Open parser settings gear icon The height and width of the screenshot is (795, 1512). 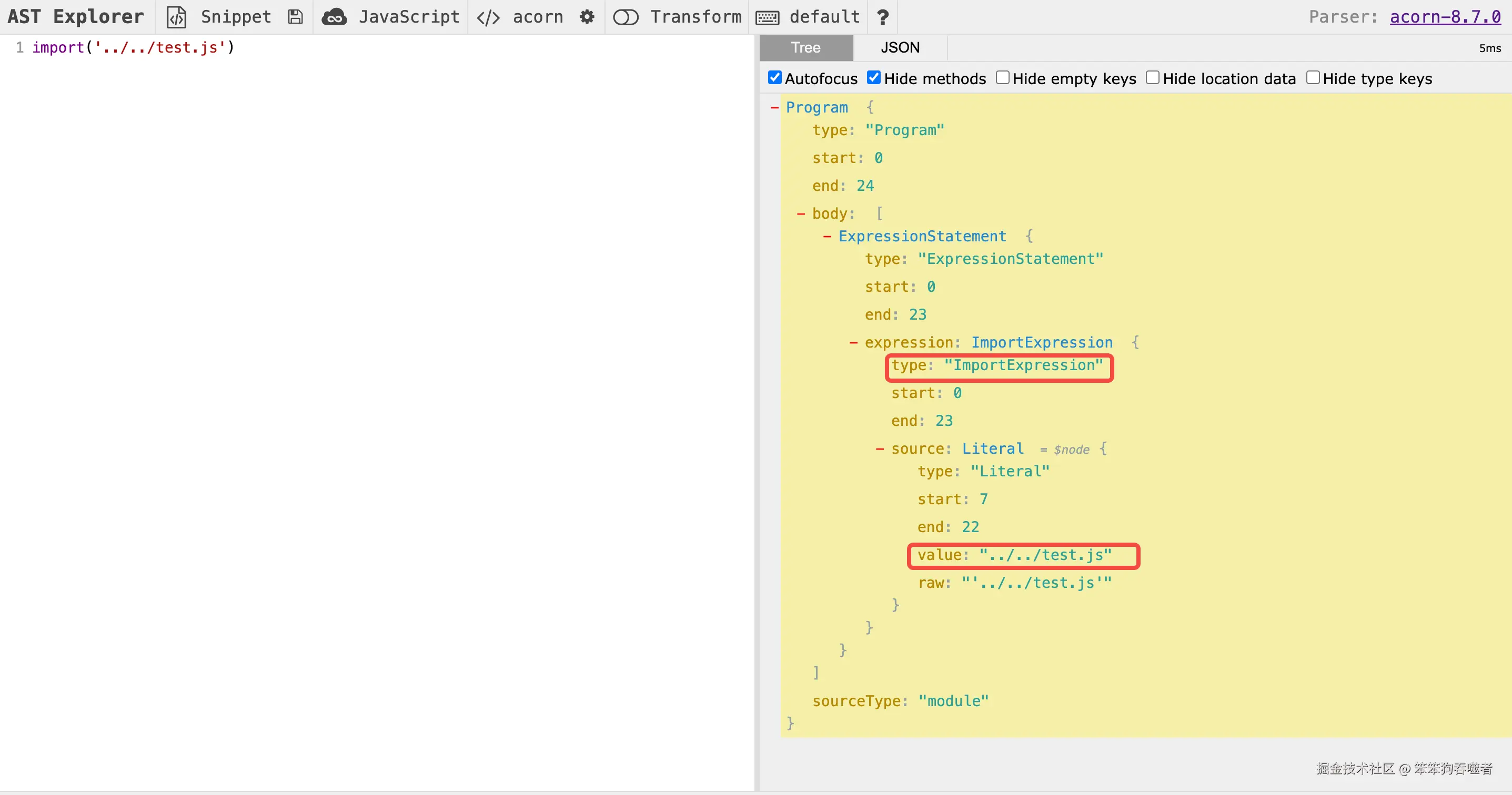coord(587,17)
